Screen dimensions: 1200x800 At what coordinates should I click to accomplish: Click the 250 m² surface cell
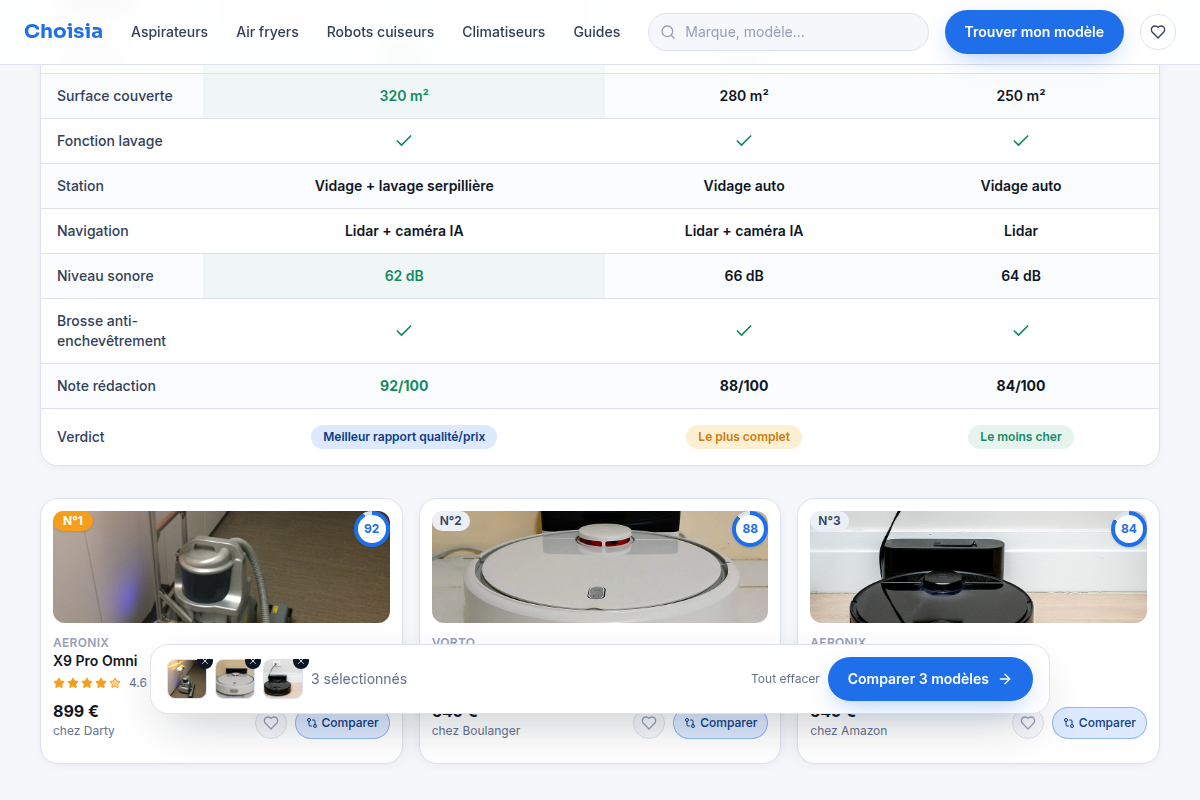click(x=1020, y=96)
